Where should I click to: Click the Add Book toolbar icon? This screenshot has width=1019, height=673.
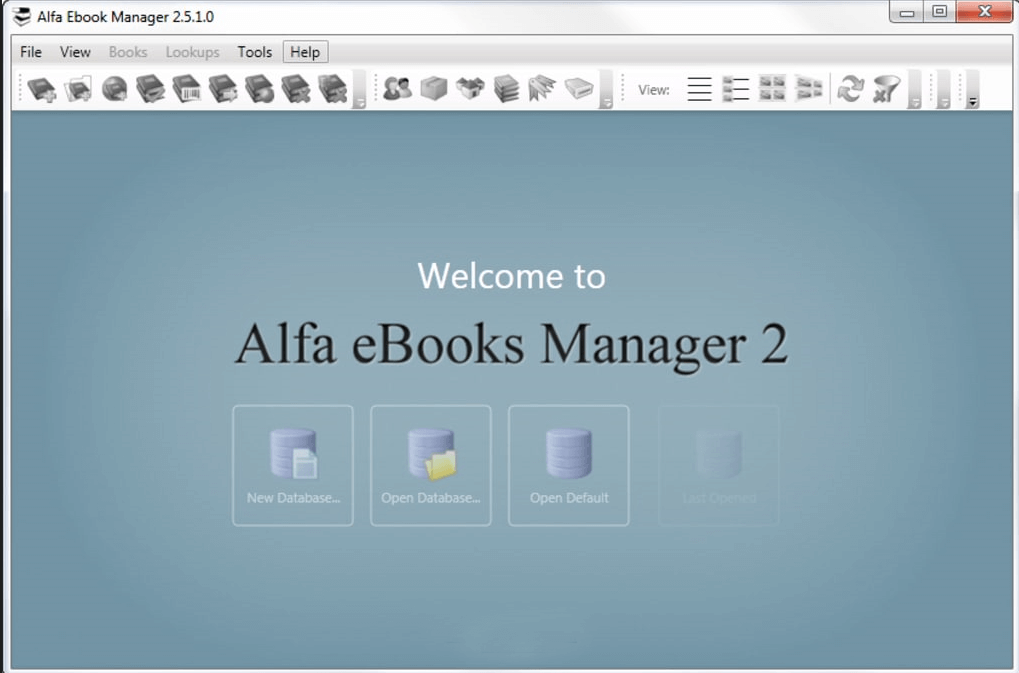pyautogui.click(x=42, y=89)
